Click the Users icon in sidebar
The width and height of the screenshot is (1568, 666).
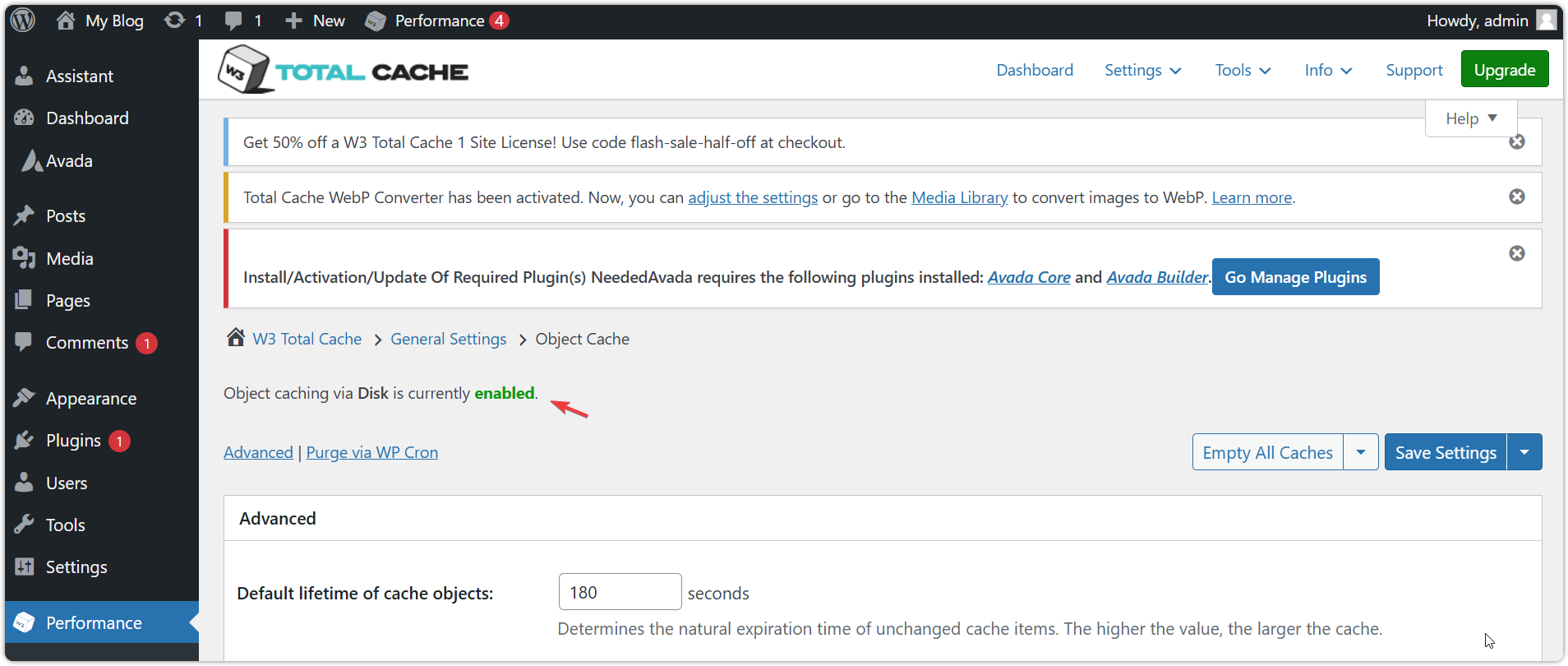pyautogui.click(x=25, y=482)
